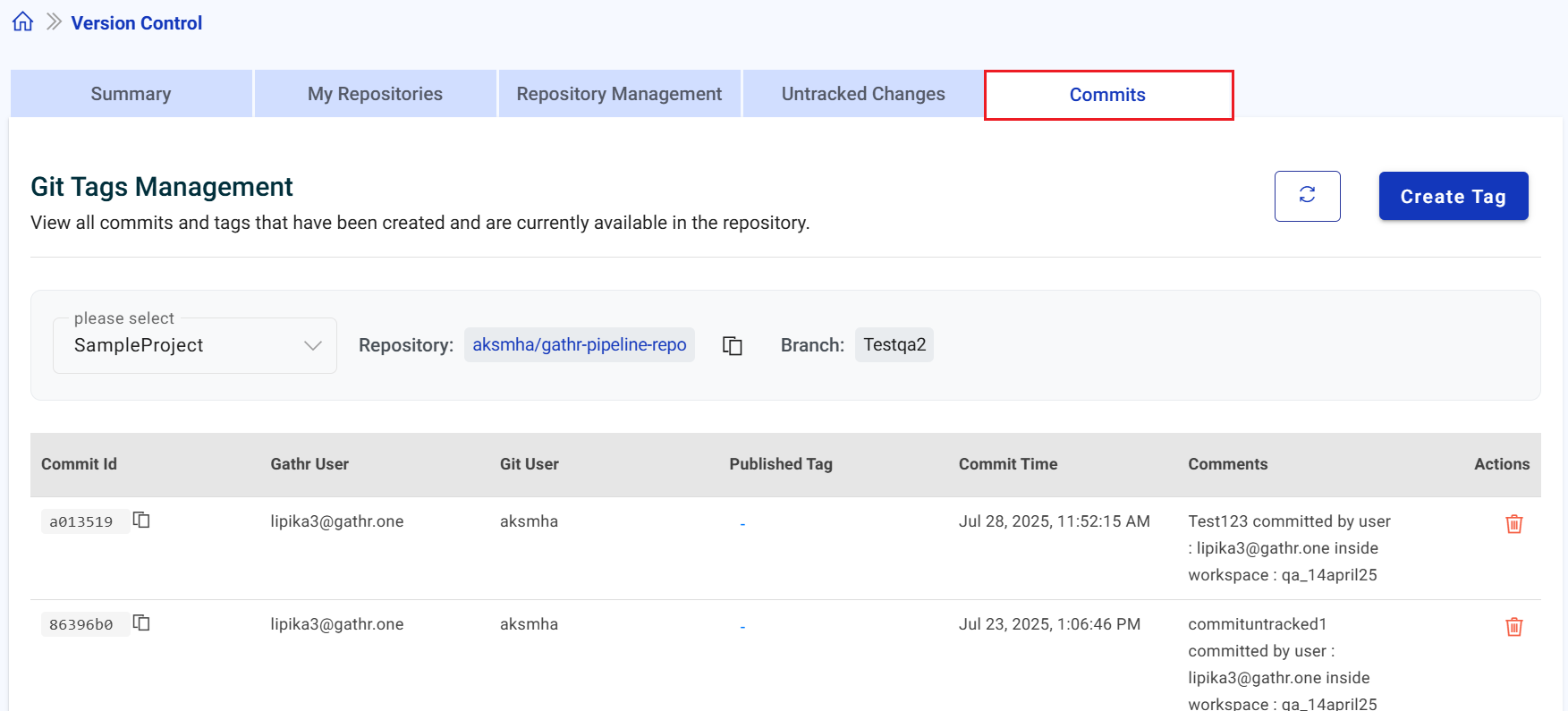Click the breadcrumb double-chevron separator

tap(54, 22)
